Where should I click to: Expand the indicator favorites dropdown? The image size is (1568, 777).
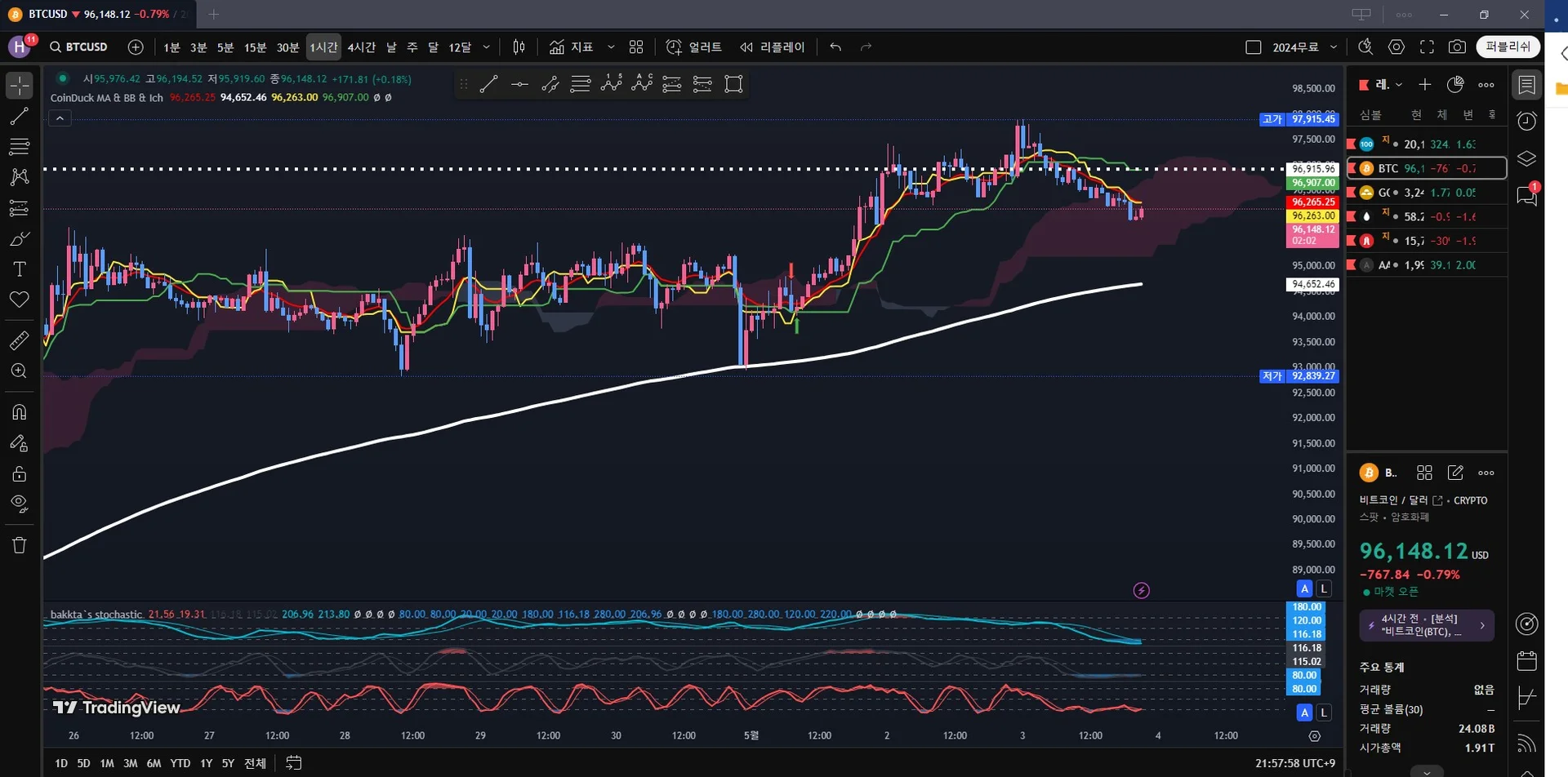pos(611,47)
